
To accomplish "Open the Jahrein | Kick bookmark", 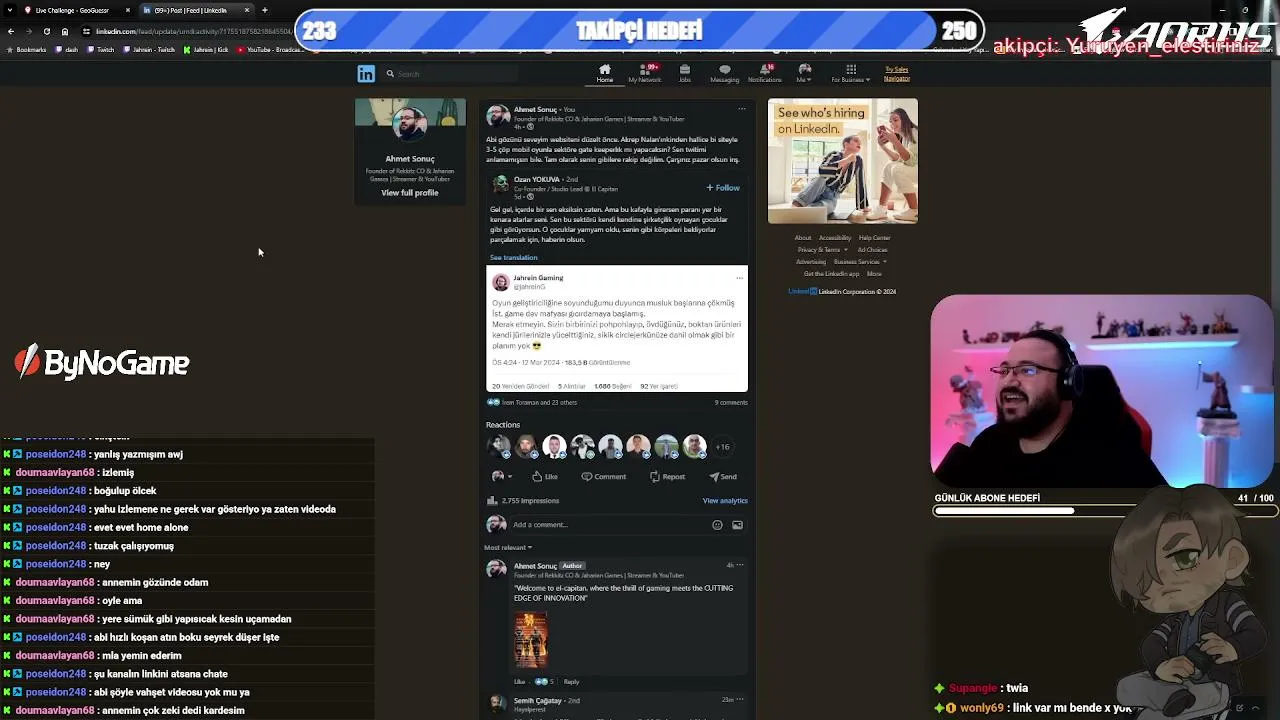I will pyautogui.click(x=207, y=49).
